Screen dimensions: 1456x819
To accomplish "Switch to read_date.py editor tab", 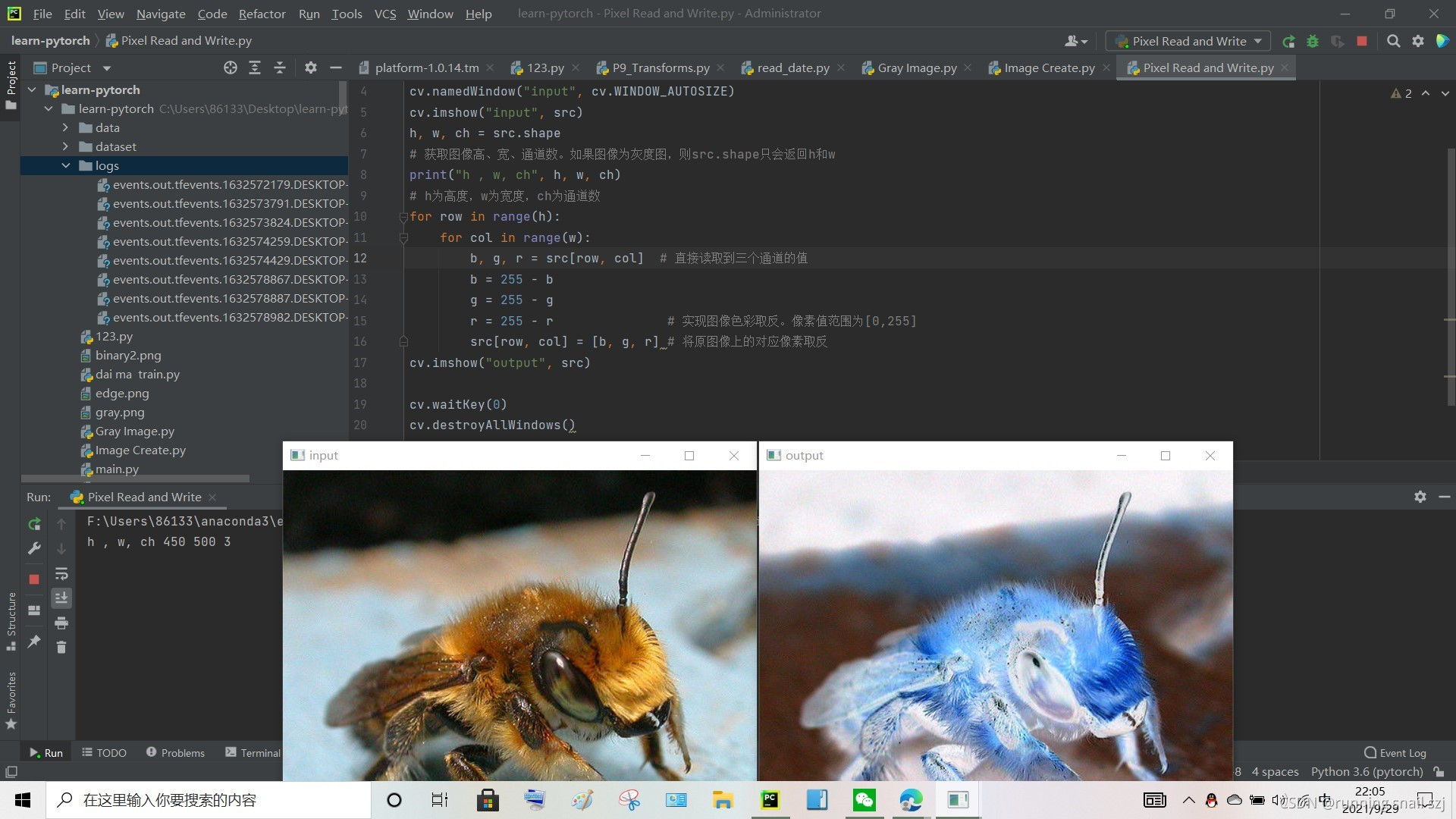I will (x=792, y=68).
